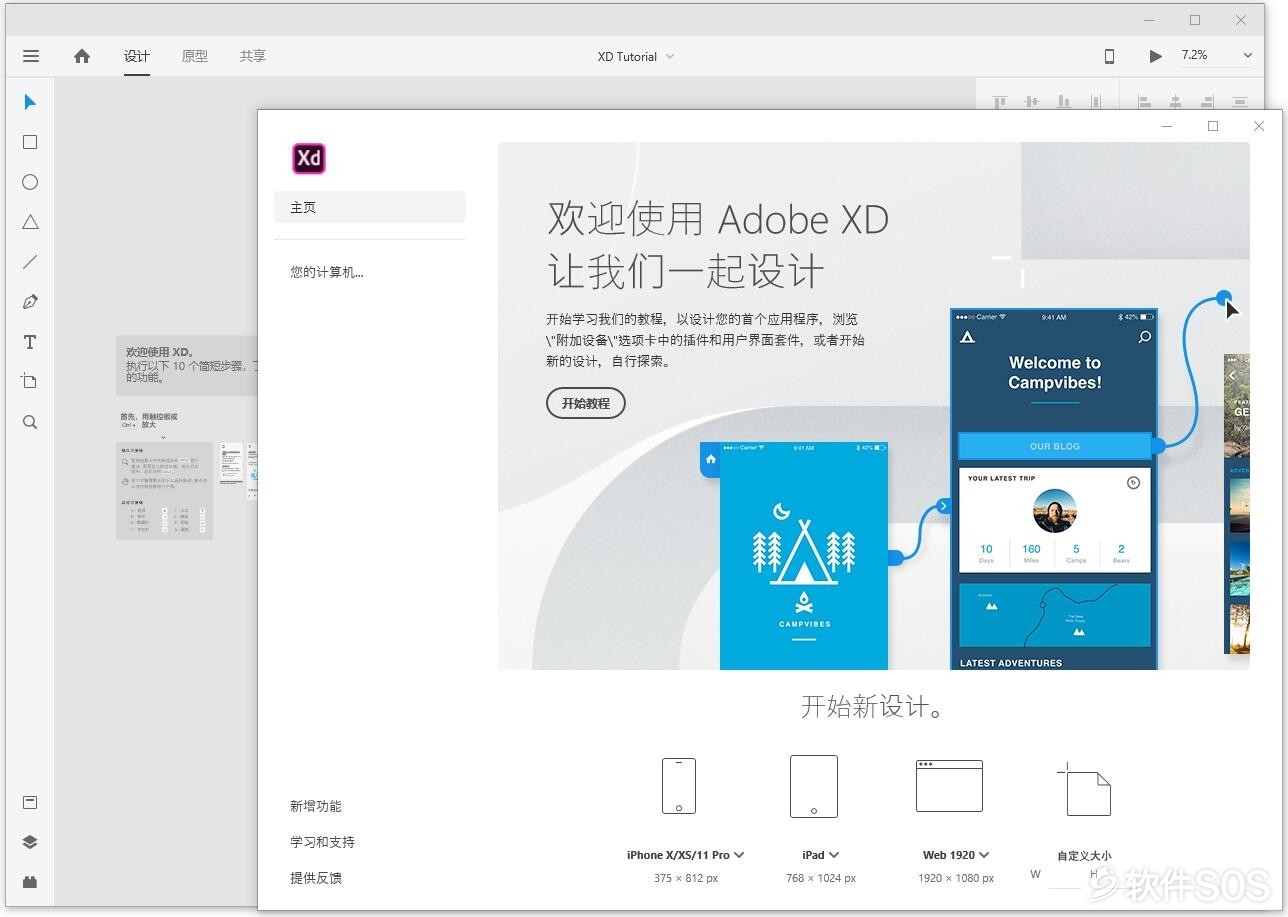Open the Layers panel icon
The width and height of the screenshot is (1288, 917).
click(x=30, y=842)
